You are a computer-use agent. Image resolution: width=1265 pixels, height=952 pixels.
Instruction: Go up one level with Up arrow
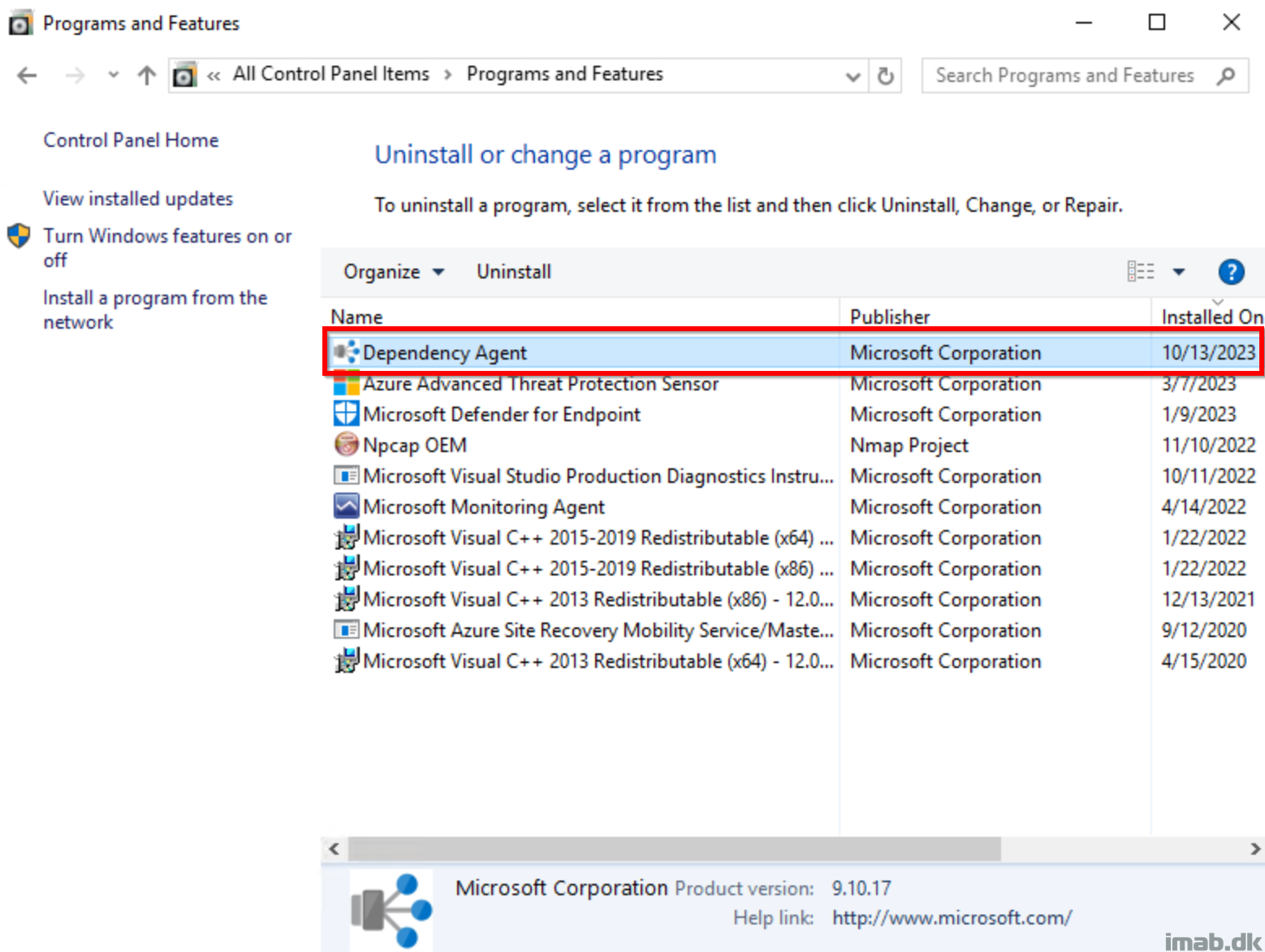pos(147,75)
